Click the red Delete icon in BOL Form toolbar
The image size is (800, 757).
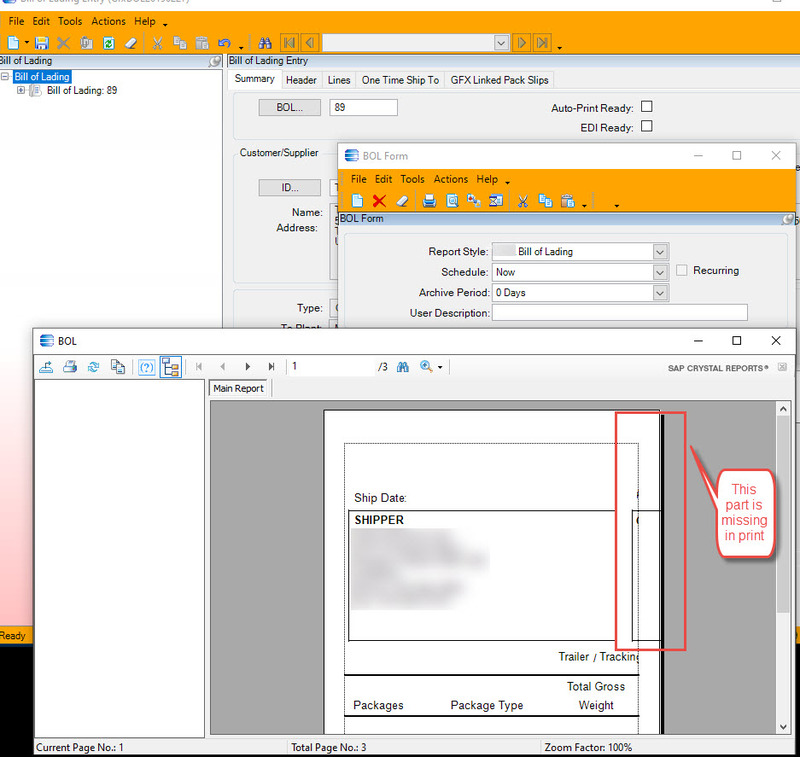380,202
